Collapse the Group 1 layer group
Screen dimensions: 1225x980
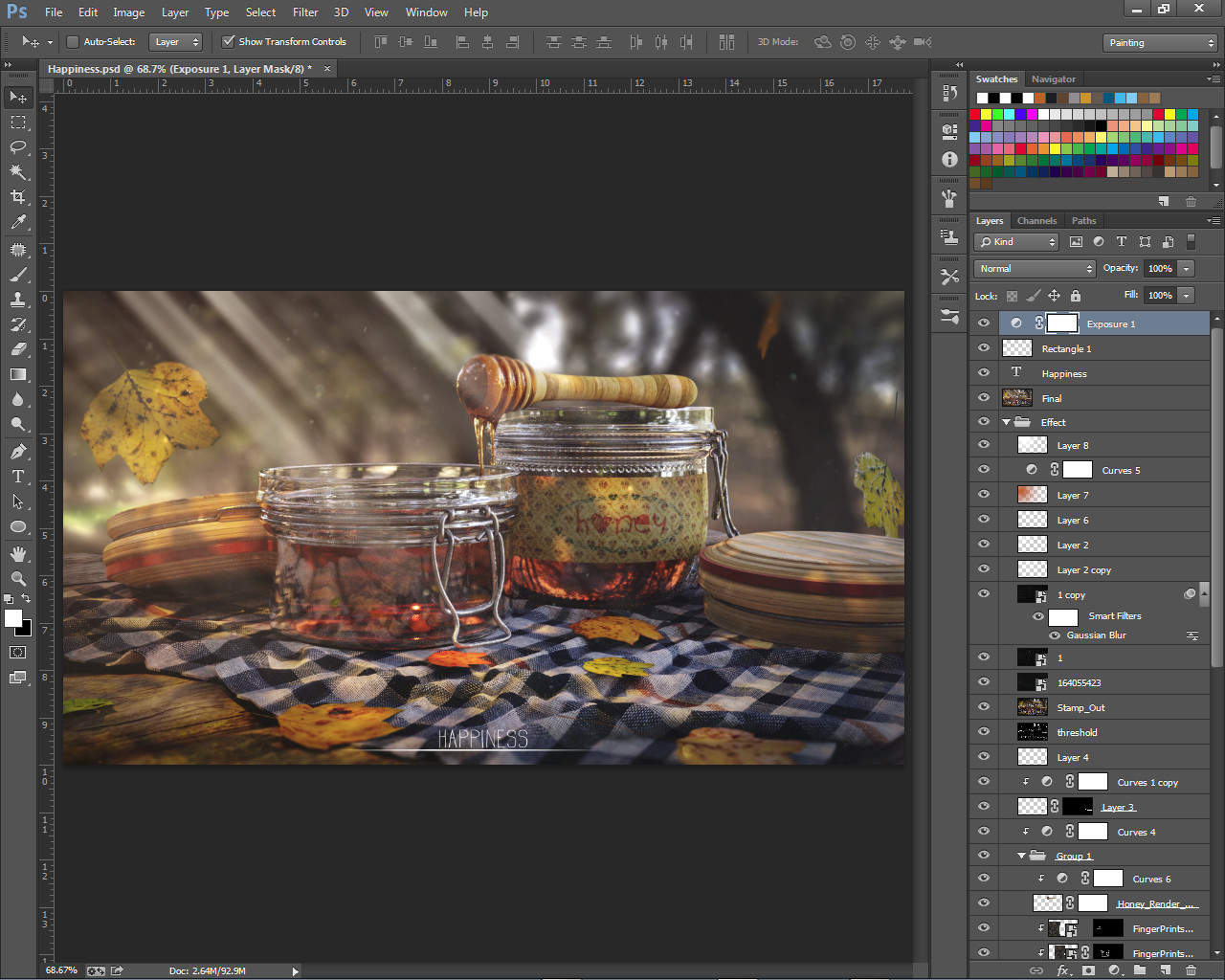pos(1022,857)
